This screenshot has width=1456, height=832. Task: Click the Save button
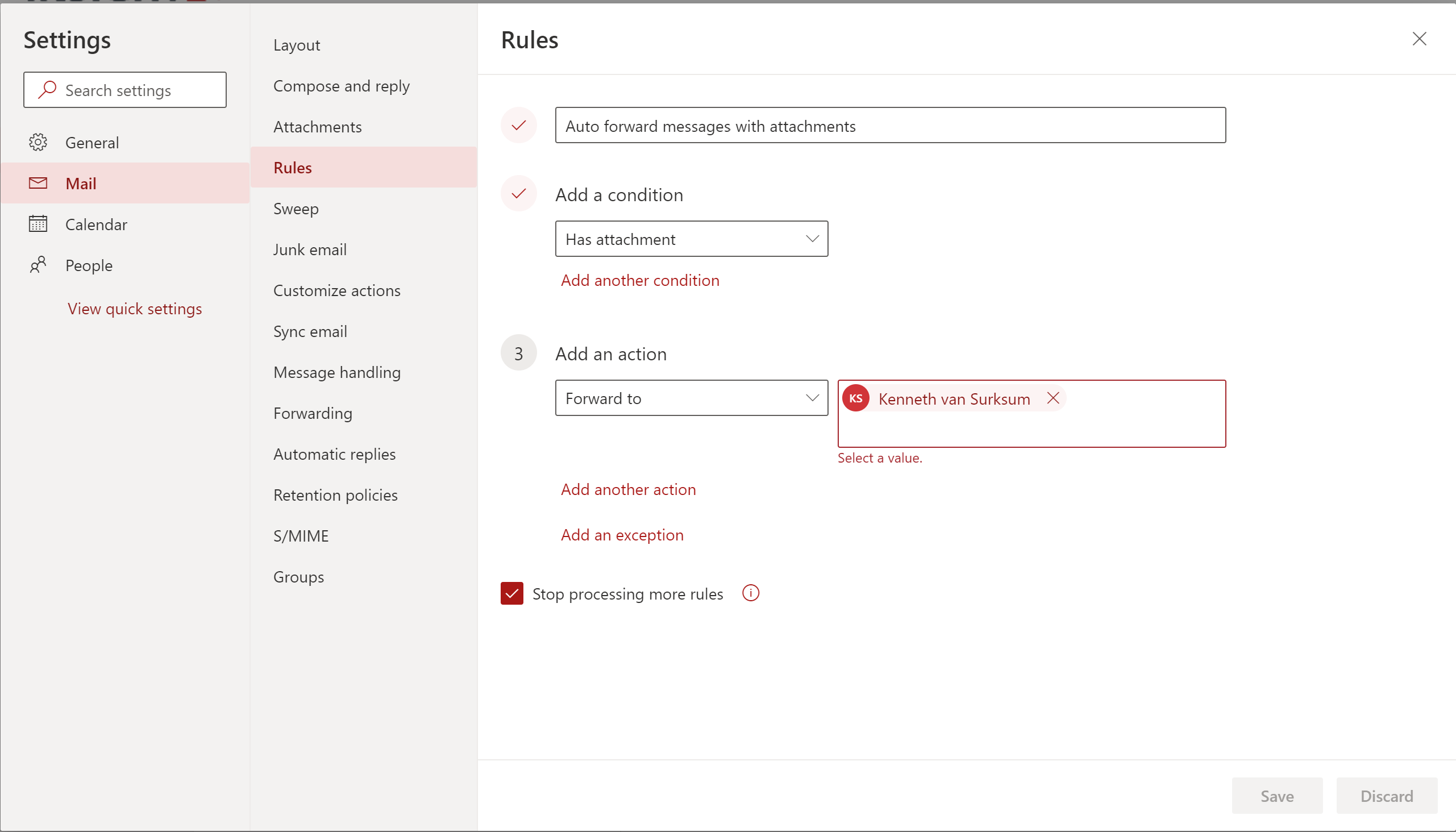(1276, 796)
